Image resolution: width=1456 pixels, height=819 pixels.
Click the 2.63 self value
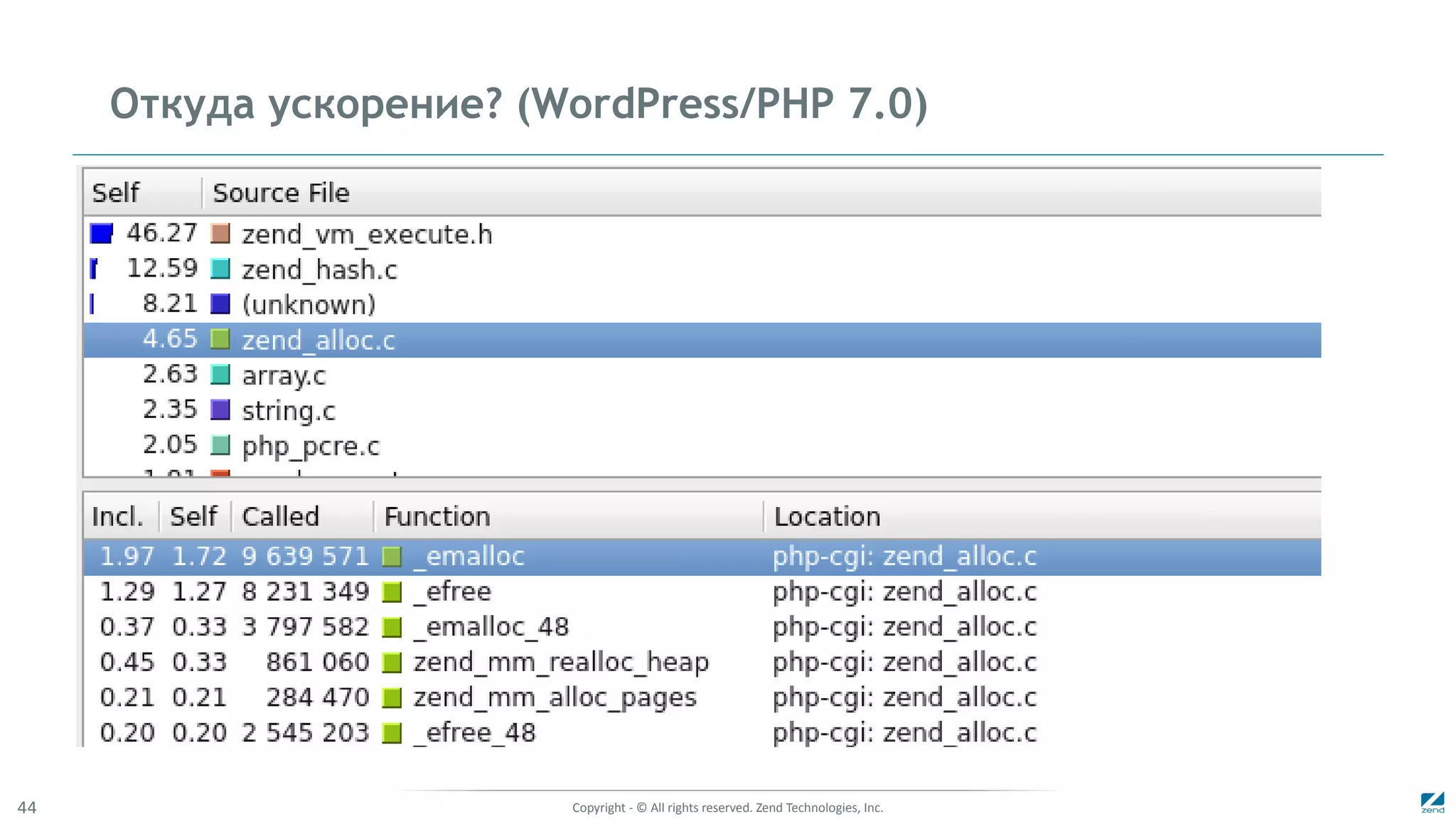pos(171,374)
